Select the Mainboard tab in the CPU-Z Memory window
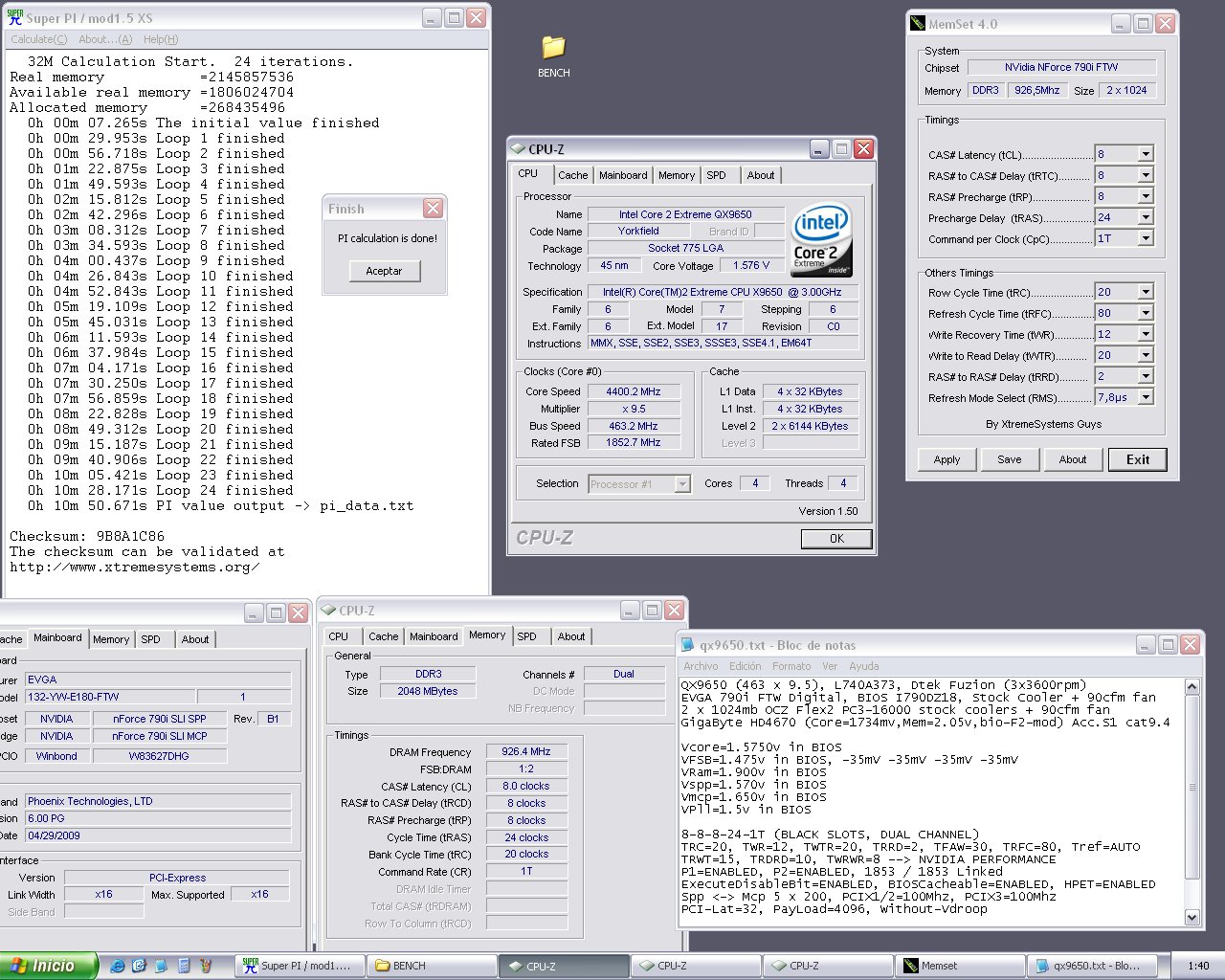Viewport: 1225px width, 980px height. click(x=434, y=636)
